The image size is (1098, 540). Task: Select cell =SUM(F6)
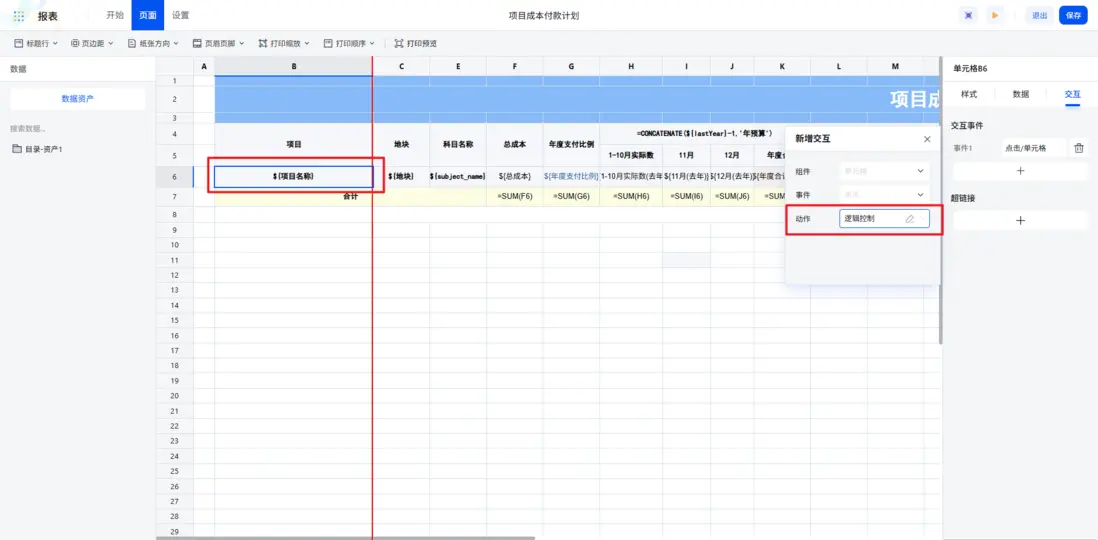pyautogui.click(x=515, y=196)
